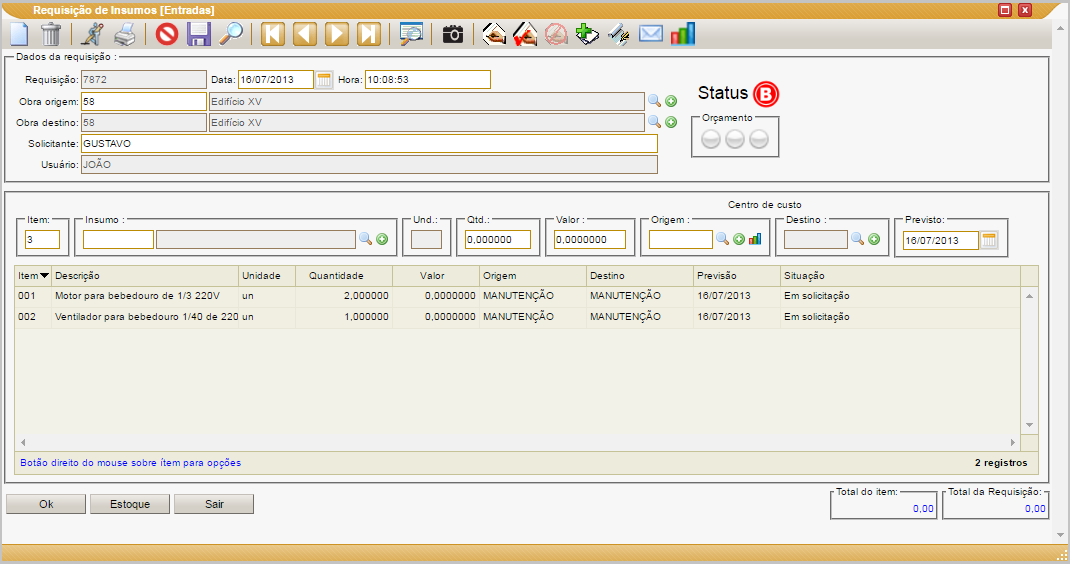The width and height of the screenshot is (1070, 564).
Task: Click the Situação column header
Action: tap(901, 276)
